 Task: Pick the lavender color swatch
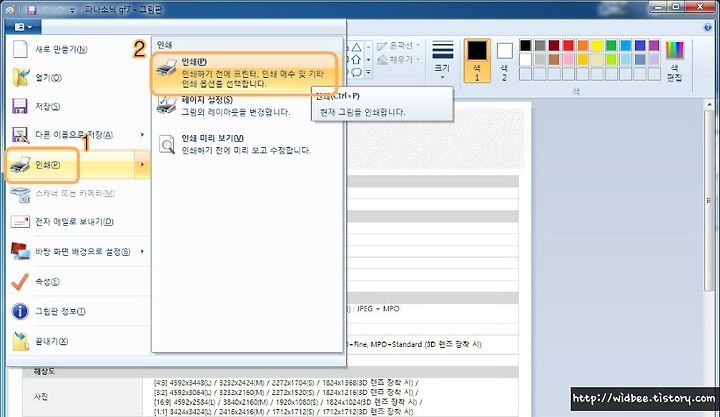tap(654, 59)
